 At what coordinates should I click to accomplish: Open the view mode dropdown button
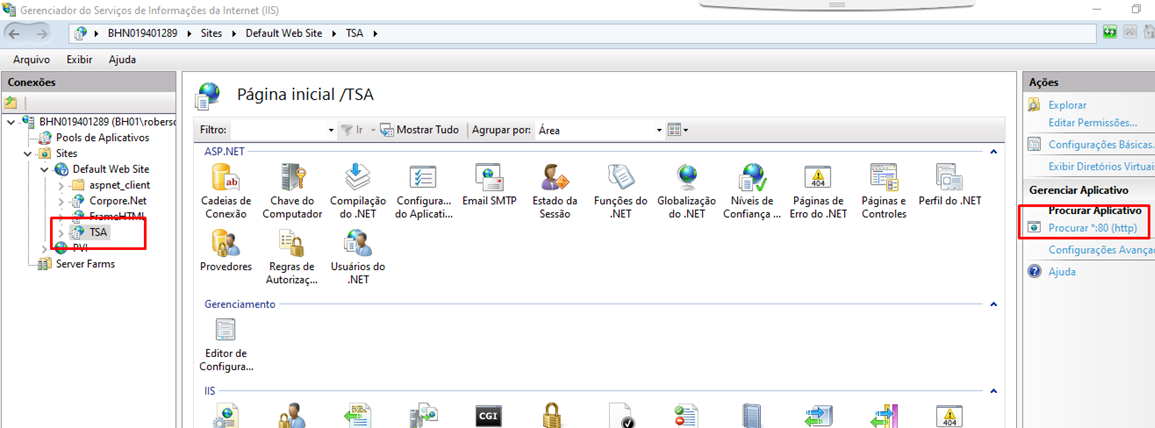[x=678, y=130]
